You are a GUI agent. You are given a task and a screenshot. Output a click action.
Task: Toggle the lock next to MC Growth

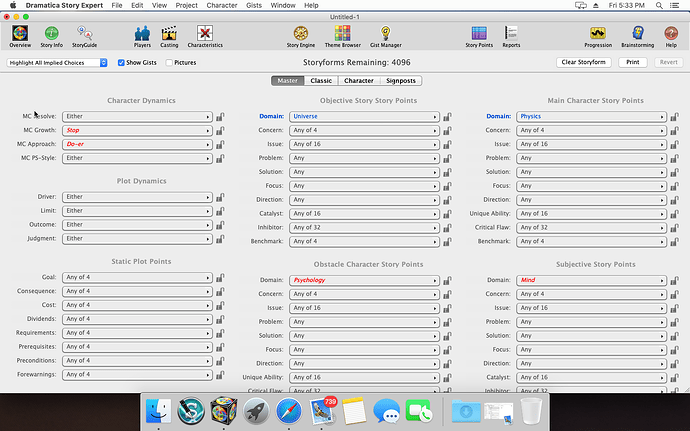pyautogui.click(x=220, y=130)
